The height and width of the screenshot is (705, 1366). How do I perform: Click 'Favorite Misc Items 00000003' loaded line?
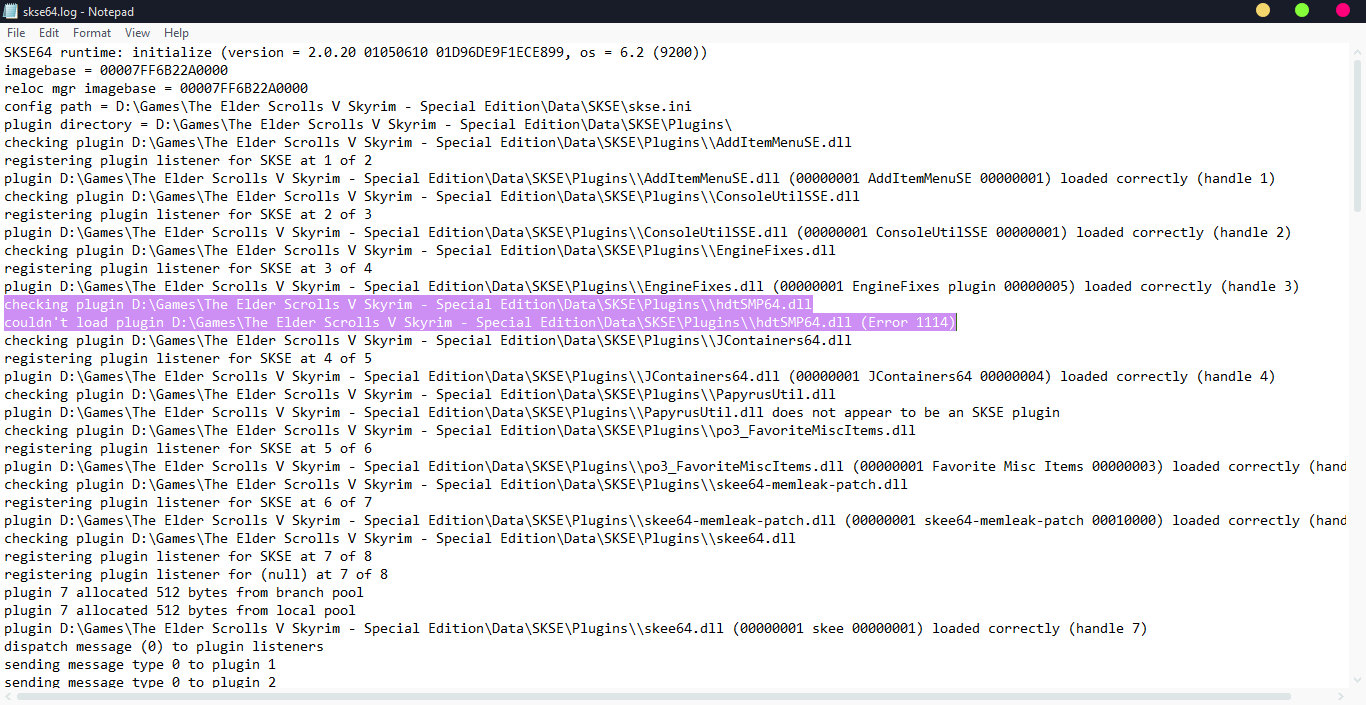tap(676, 466)
